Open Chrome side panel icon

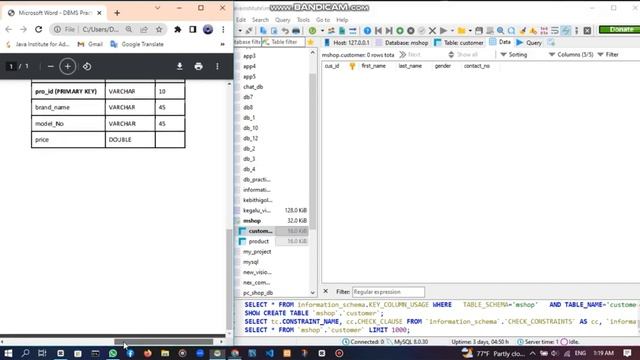pos(193,29)
